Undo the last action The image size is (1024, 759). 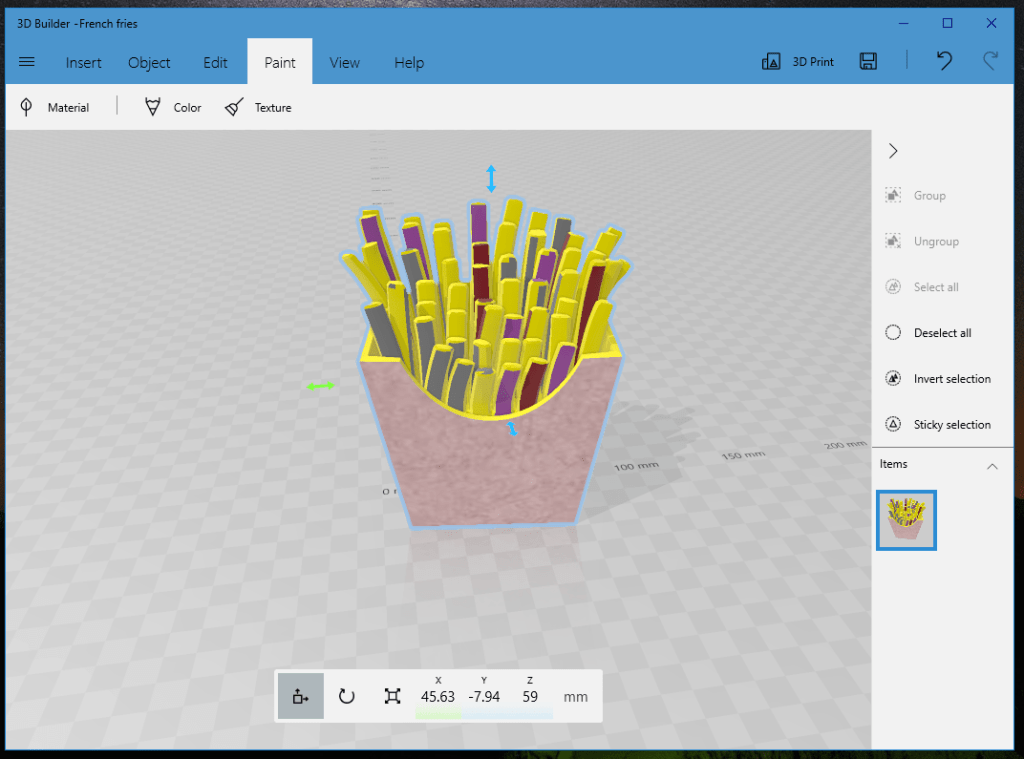coord(944,61)
